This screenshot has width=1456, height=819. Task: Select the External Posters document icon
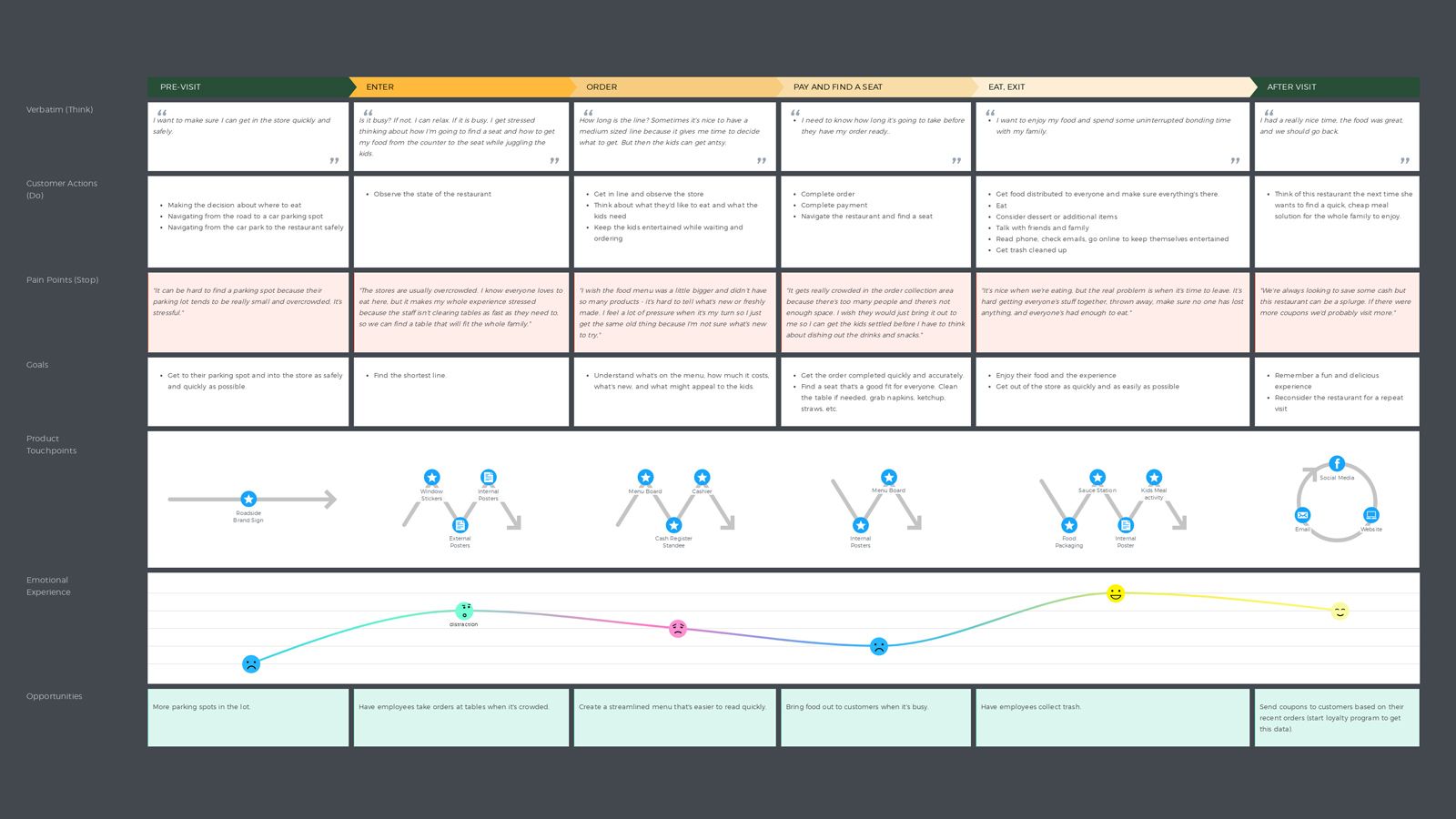coord(460,525)
